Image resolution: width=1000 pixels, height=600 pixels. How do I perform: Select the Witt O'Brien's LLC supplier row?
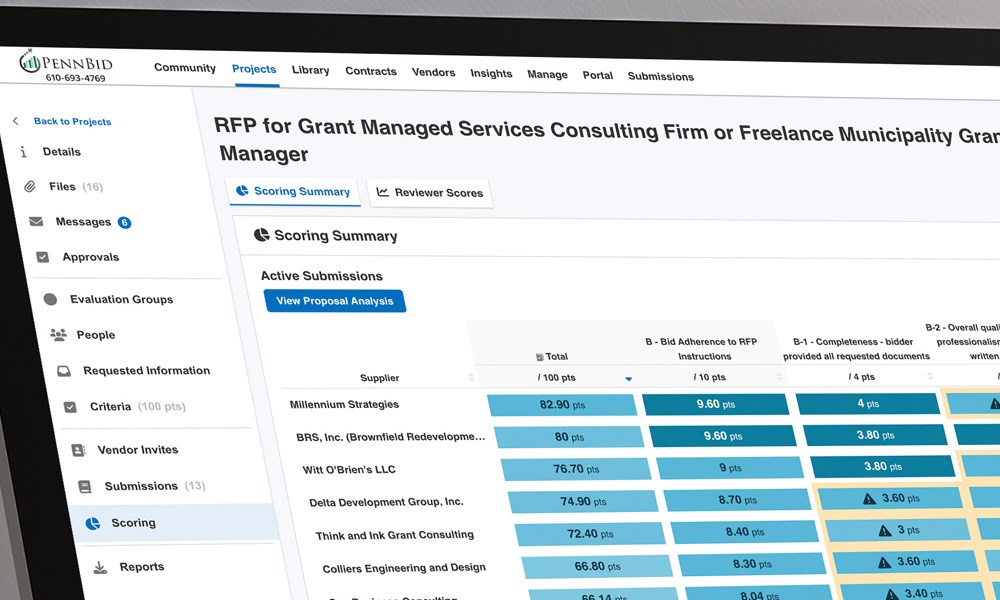[x=349, y=470]
